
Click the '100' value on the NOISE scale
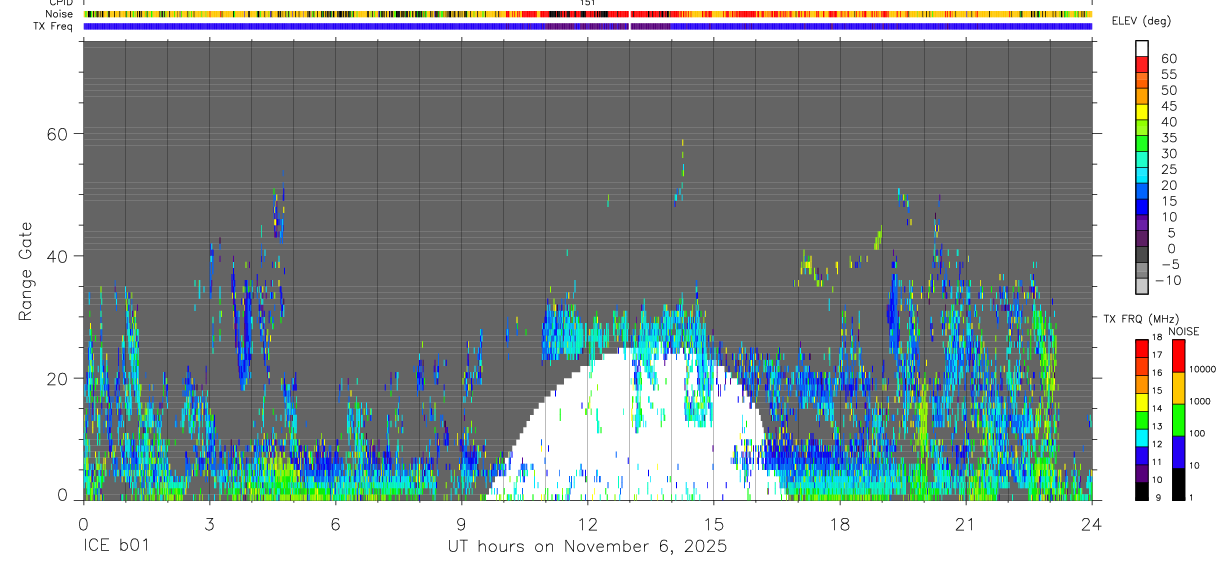point(1198,434)
